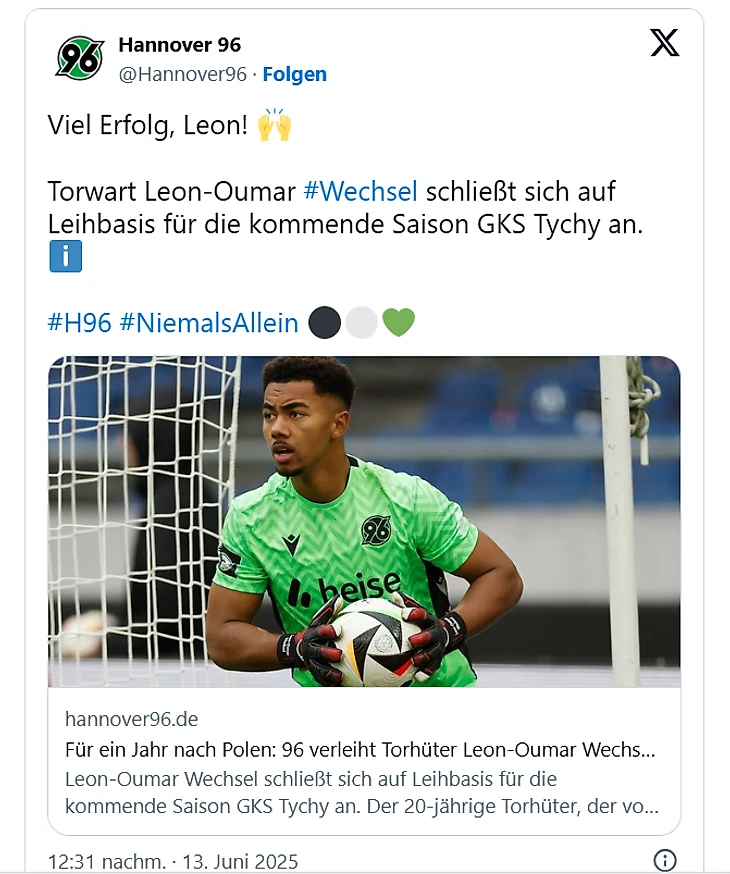Open the headline "Für ein Jahr nach Polen"
The width and height of the screenshot is (730, 874).
pyautogui.click(x=360, y=750)
